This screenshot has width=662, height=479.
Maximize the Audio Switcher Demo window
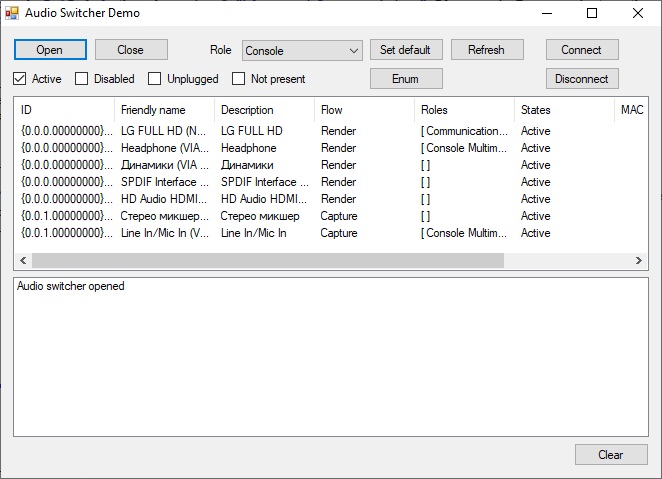coord(592,13)
